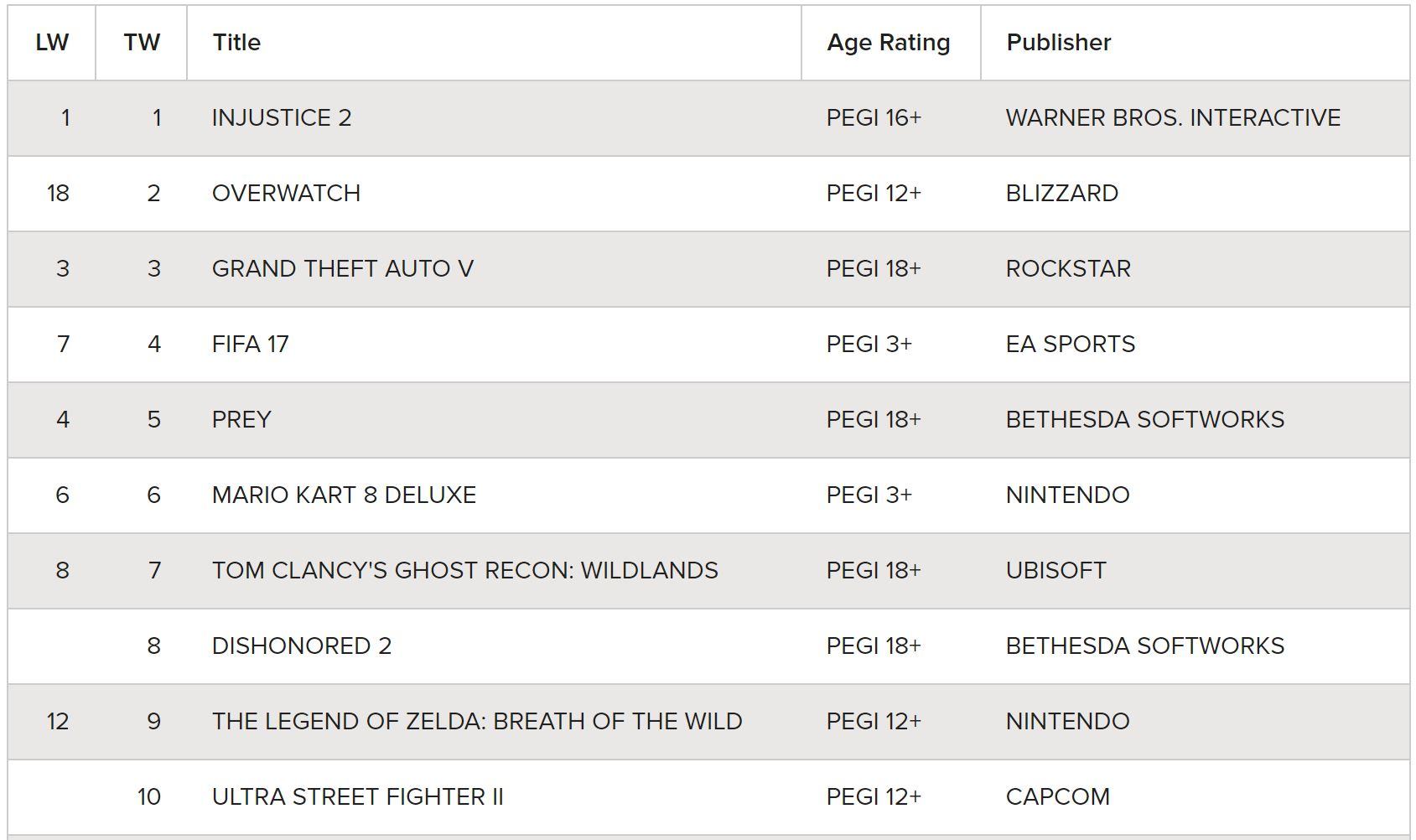
Task: Click GRAND THEFT AUTO V title
Action: [x=343, y=269]
